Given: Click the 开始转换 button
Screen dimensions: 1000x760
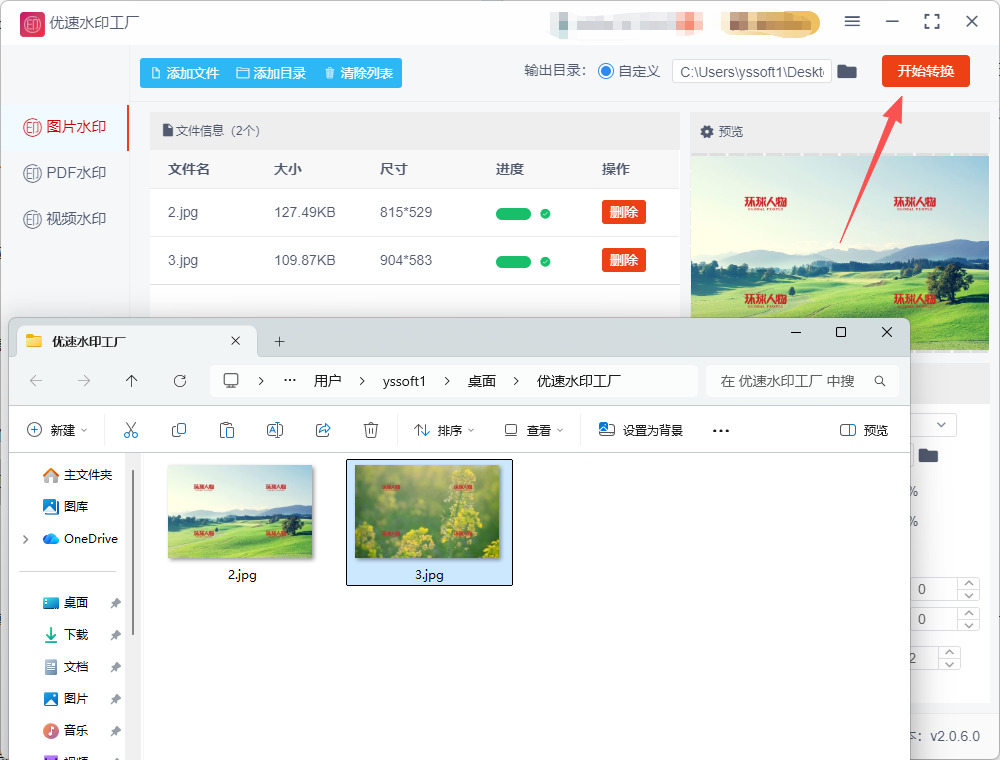Looking at the screenshot, I should (x=925, y=71).
